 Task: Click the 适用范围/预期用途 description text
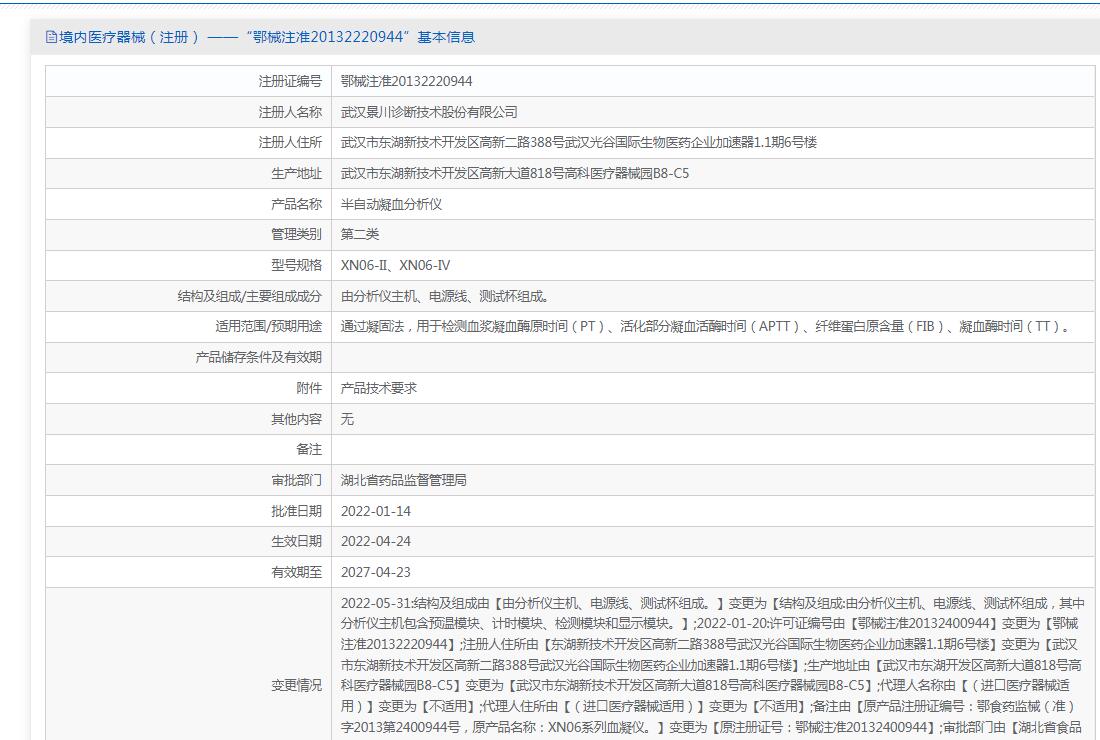707,326
